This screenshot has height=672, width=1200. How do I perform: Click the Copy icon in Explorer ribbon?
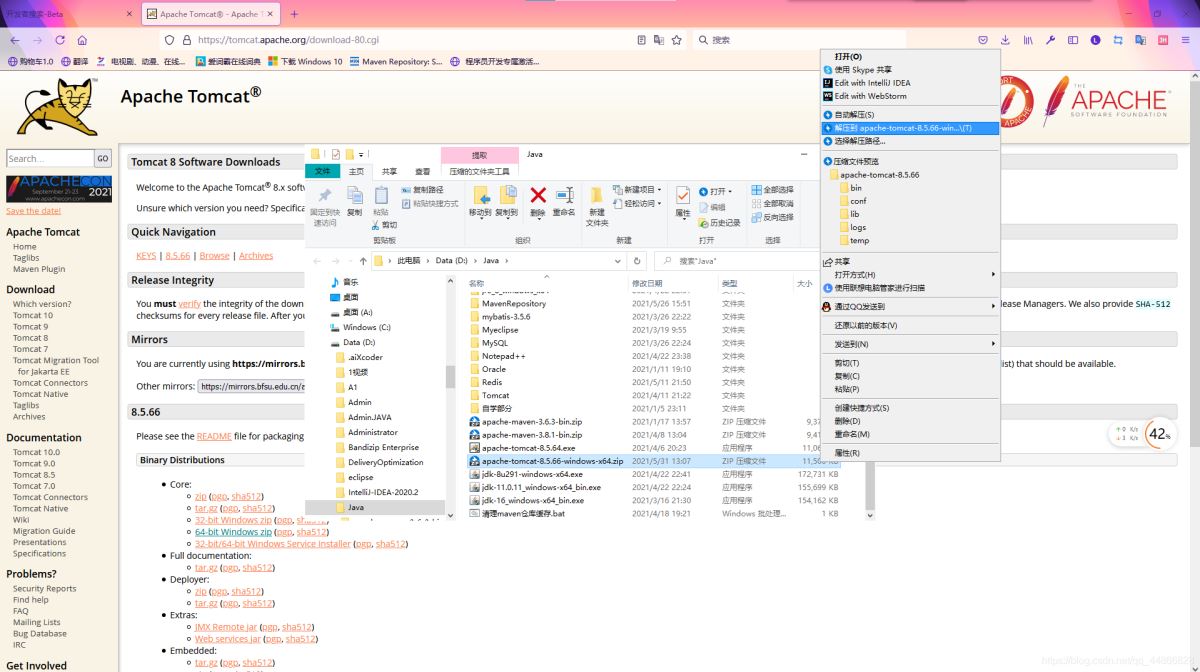354,195
